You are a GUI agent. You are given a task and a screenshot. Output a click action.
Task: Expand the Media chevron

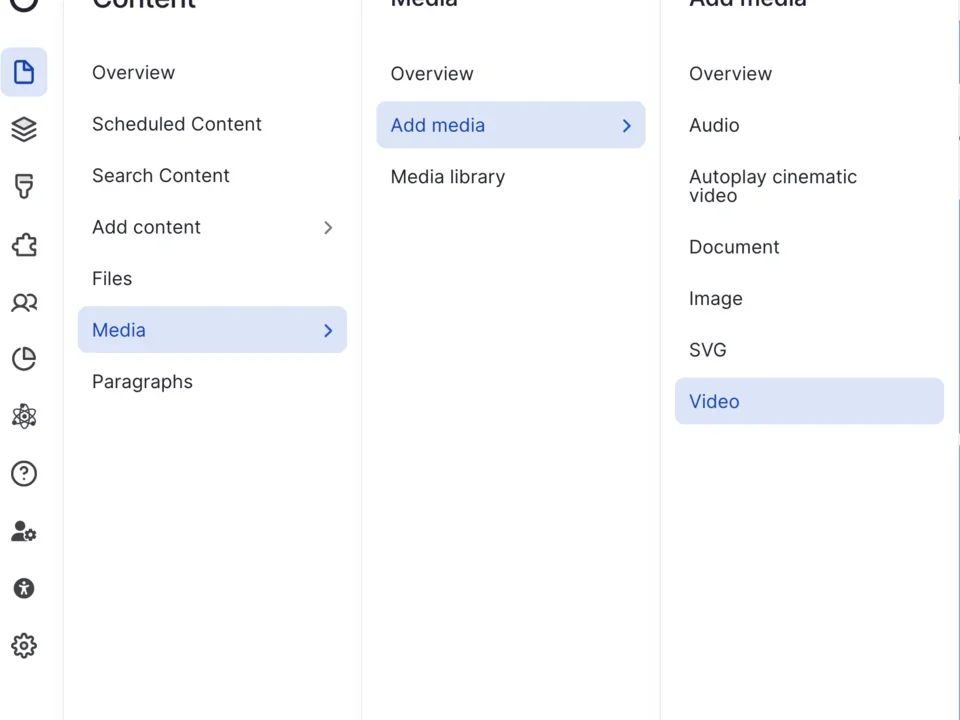point(328,330)
